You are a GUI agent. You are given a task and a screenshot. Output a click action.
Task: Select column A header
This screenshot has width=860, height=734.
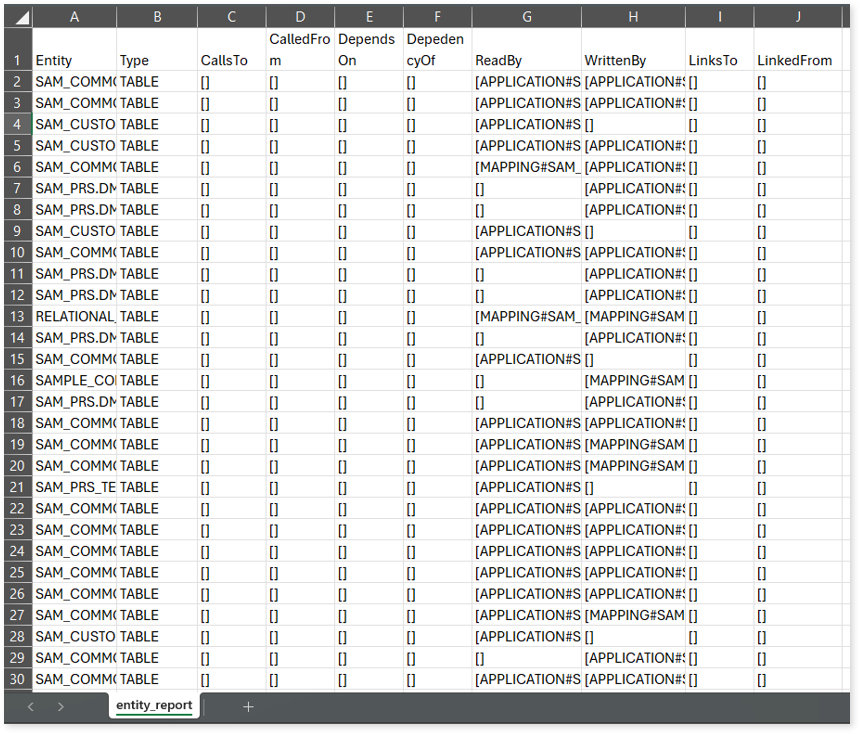coord(74,17)
